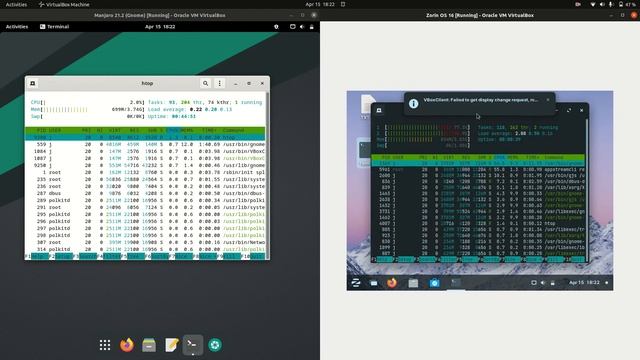
Task: Show applications grid in Manjaro dock
Action: (x=105, y=345)
